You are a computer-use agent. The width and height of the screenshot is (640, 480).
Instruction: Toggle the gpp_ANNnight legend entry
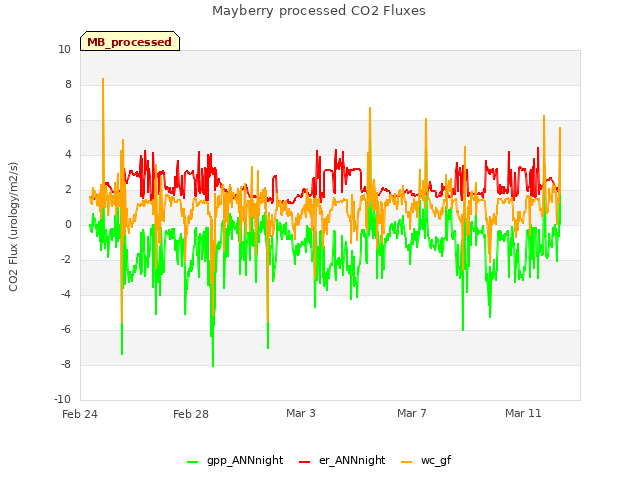click(235, 460)
